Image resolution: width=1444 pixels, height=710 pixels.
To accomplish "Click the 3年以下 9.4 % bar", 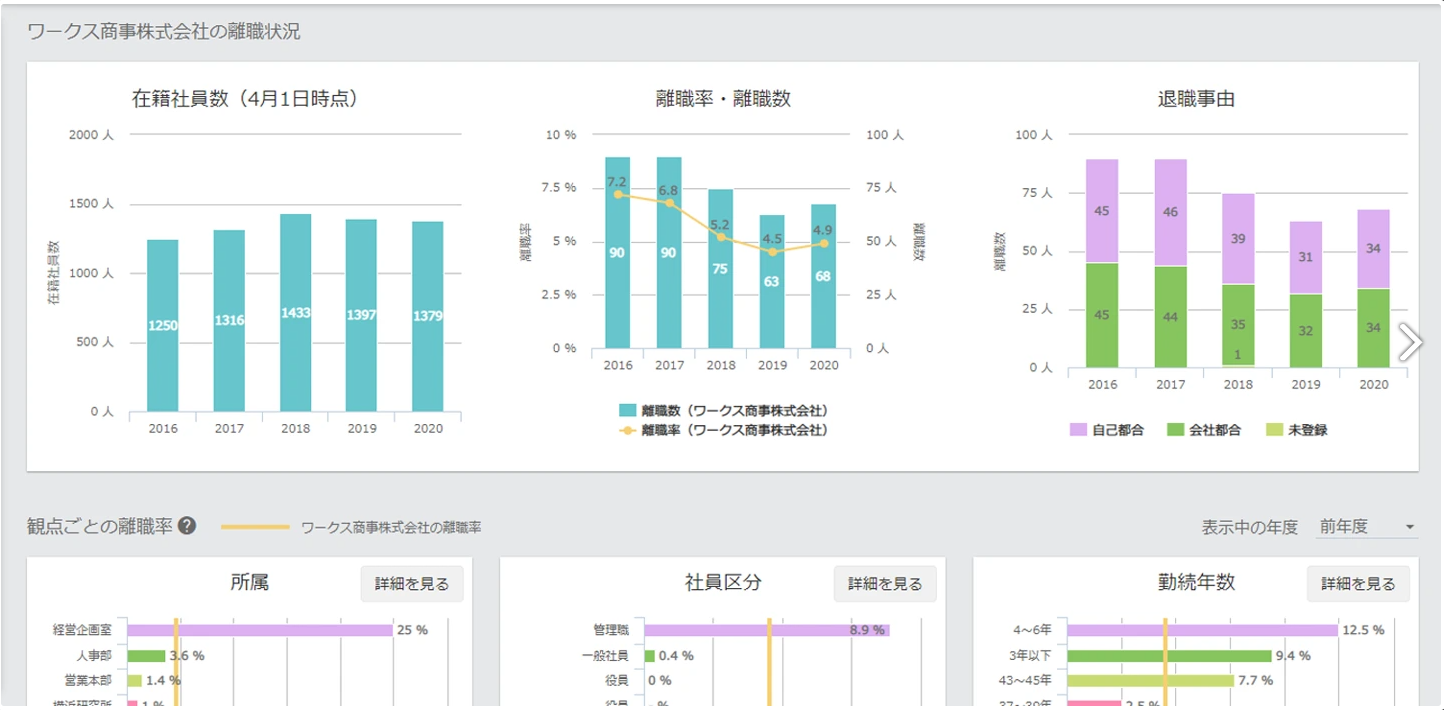I will pos(1168,656).
